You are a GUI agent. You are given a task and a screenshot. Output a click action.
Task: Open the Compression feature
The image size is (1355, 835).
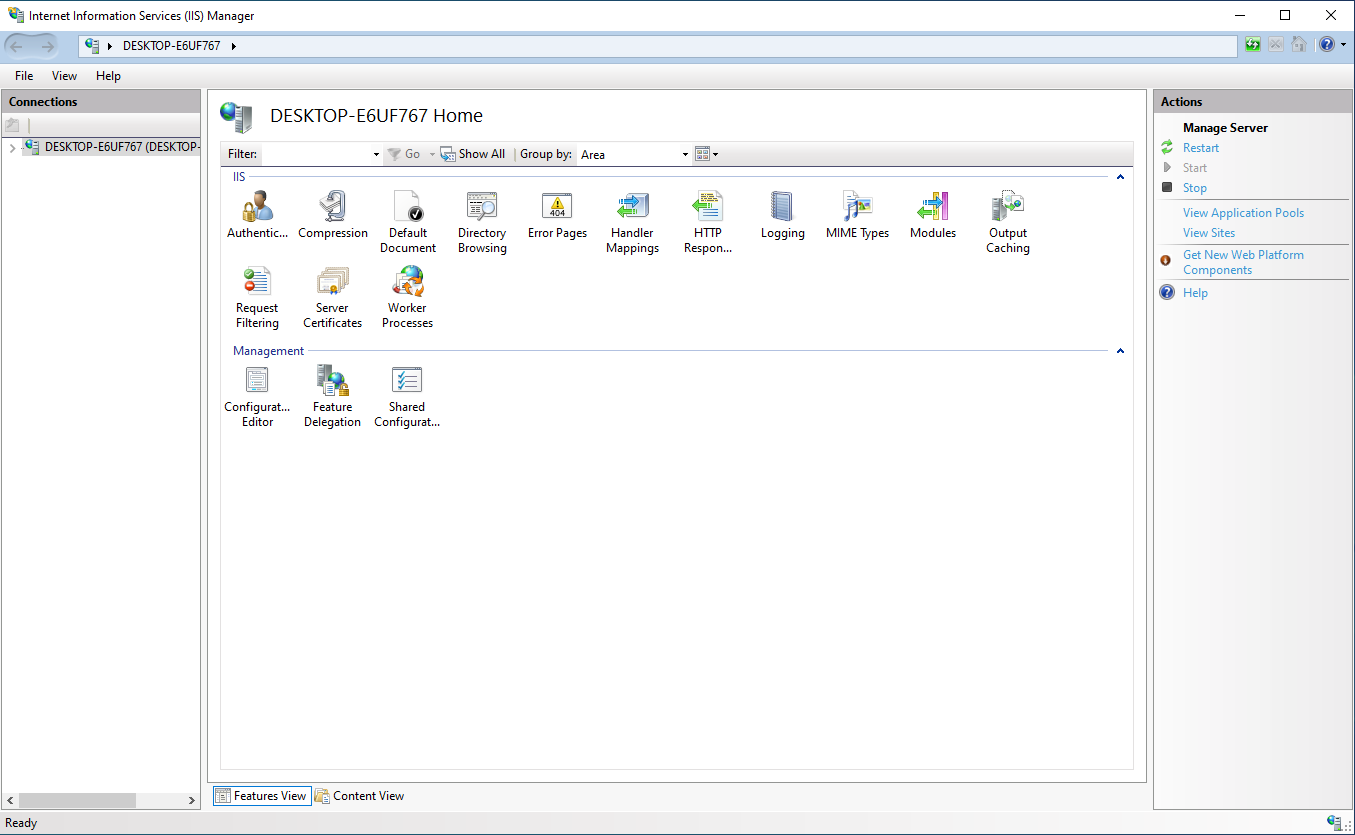(x=332, y=207)
